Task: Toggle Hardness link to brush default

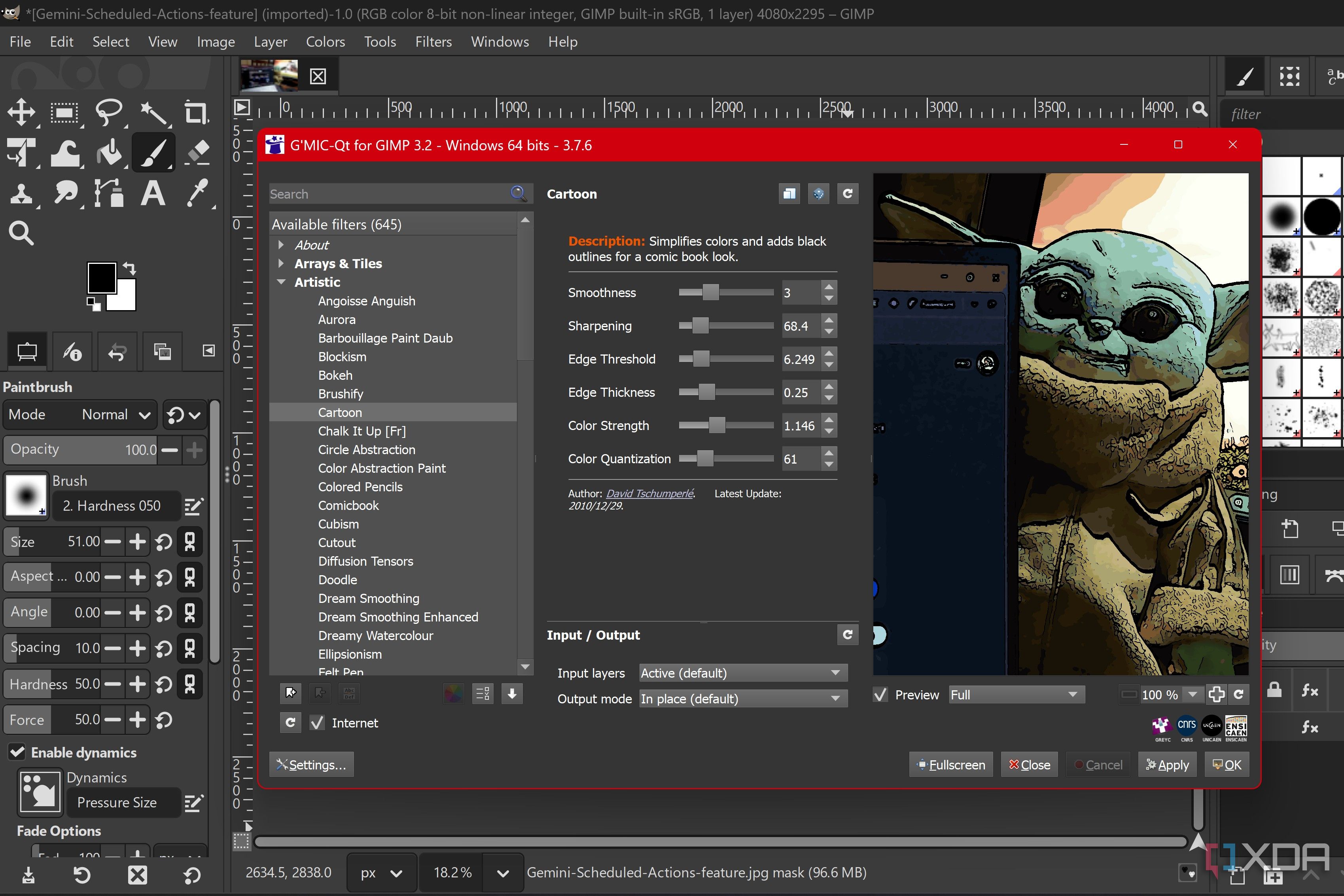Action: coord(190,684)
